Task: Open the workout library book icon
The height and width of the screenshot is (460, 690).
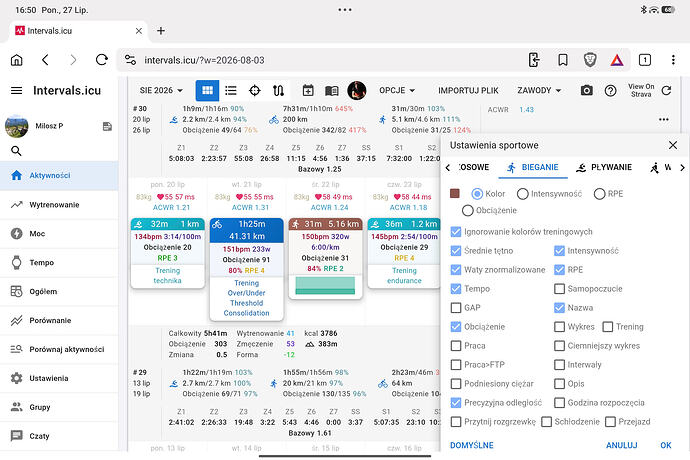Action: point(332,91)
